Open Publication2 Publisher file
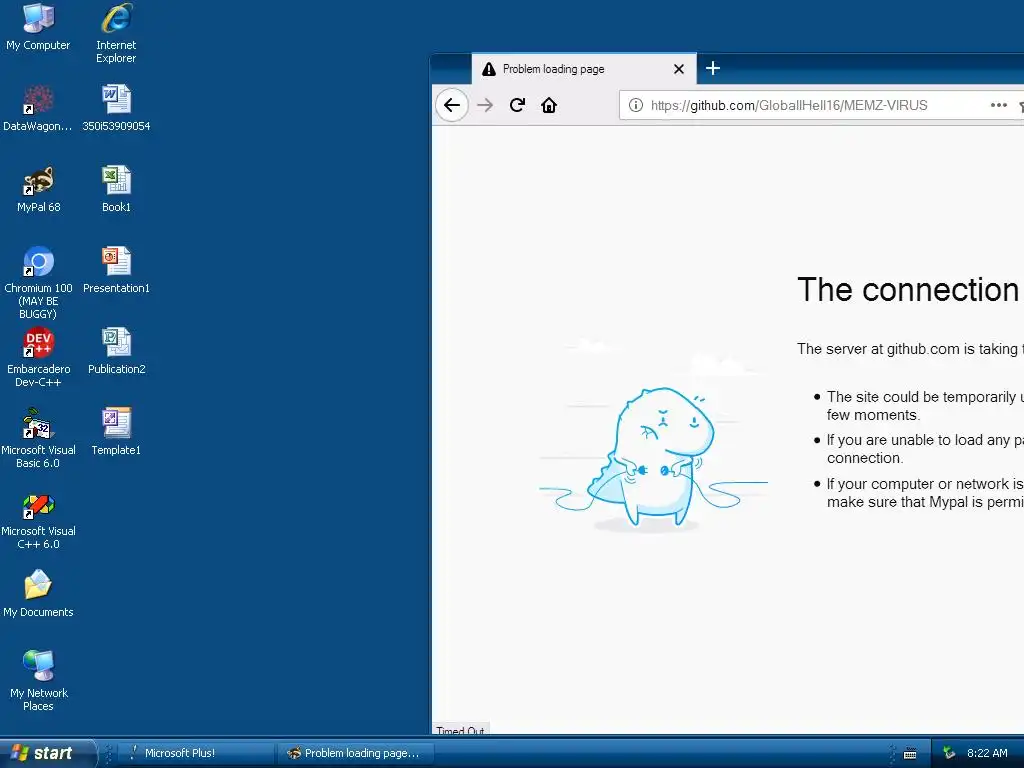Screen dimensions: 1024x768 116,351
